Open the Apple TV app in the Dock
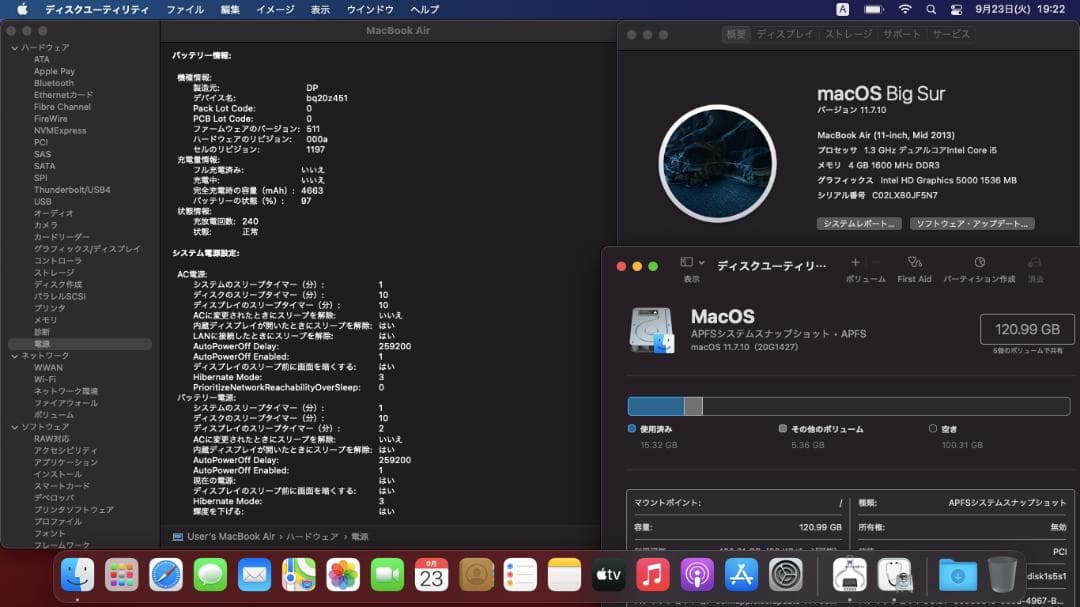 608,575
